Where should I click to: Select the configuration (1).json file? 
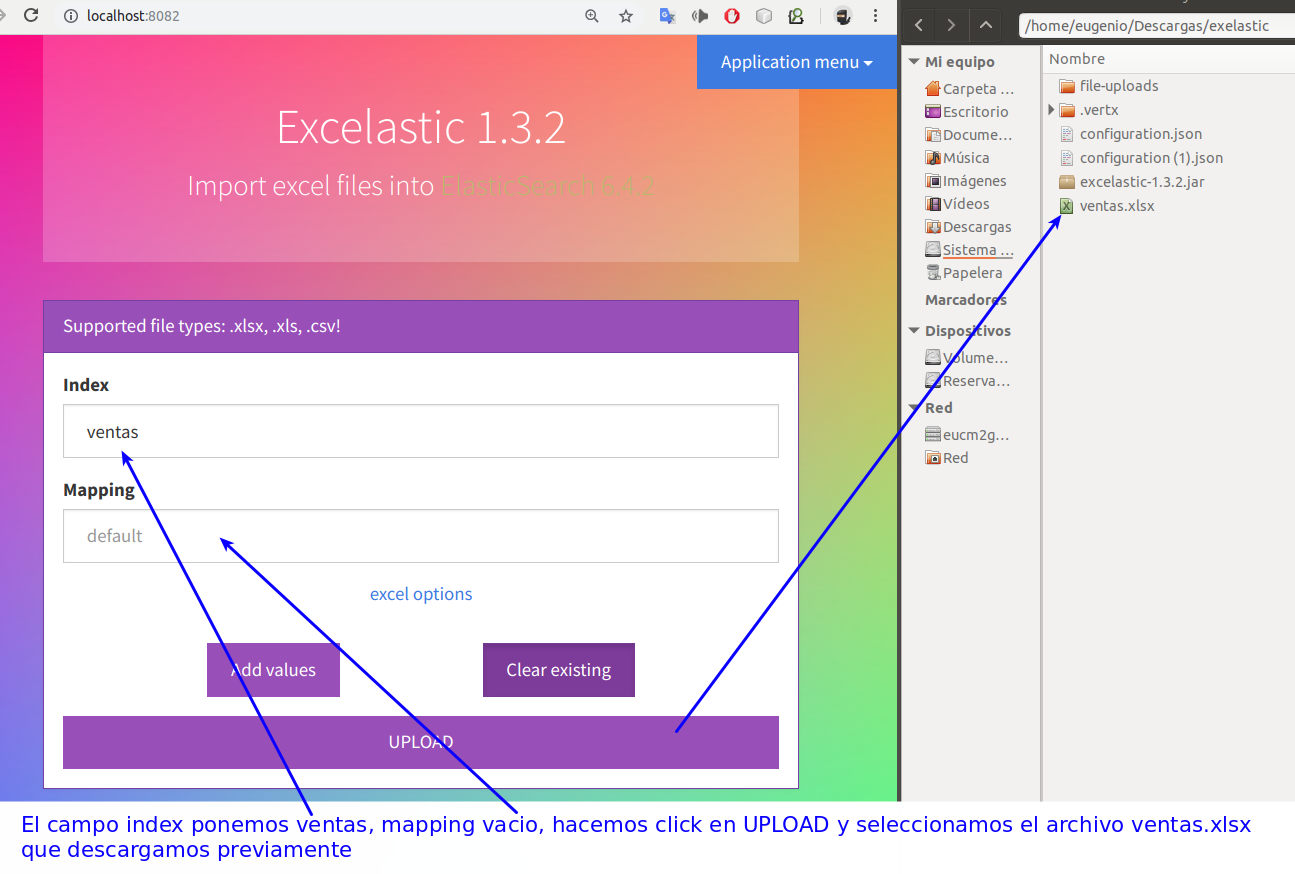click(x=1141, y=158)
